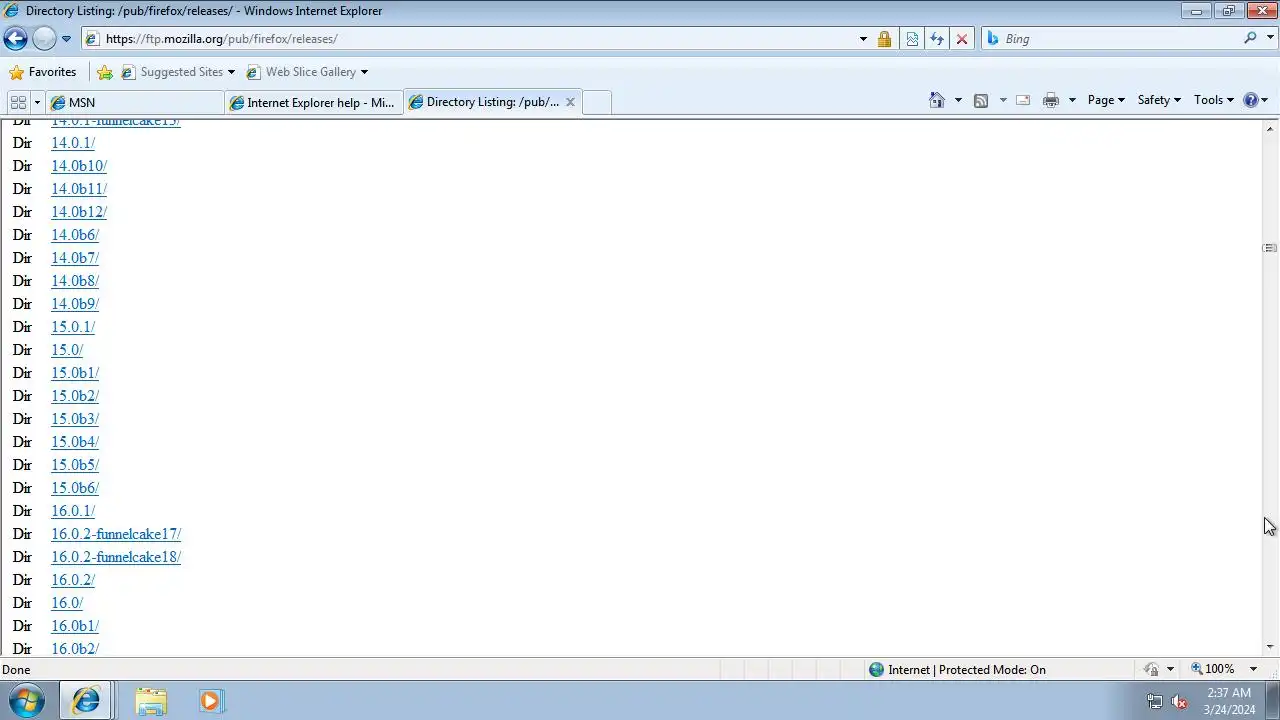Click the Back navigation button

point(15,39)
